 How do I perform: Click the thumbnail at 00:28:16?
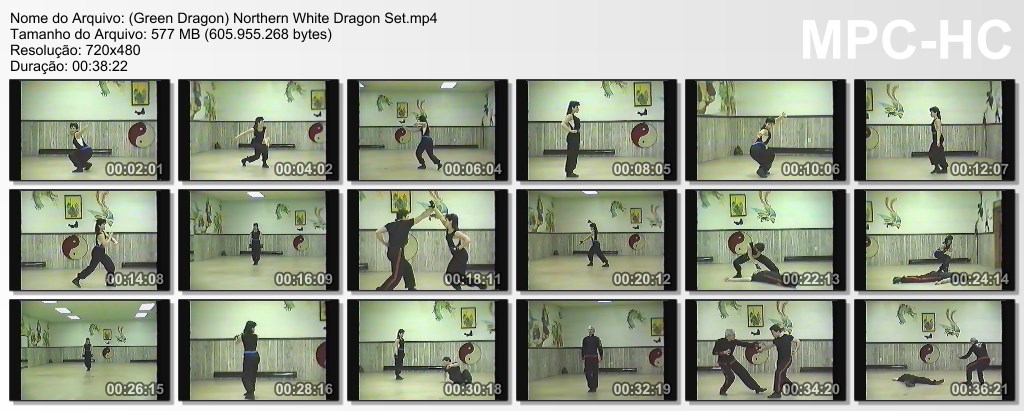259,350
